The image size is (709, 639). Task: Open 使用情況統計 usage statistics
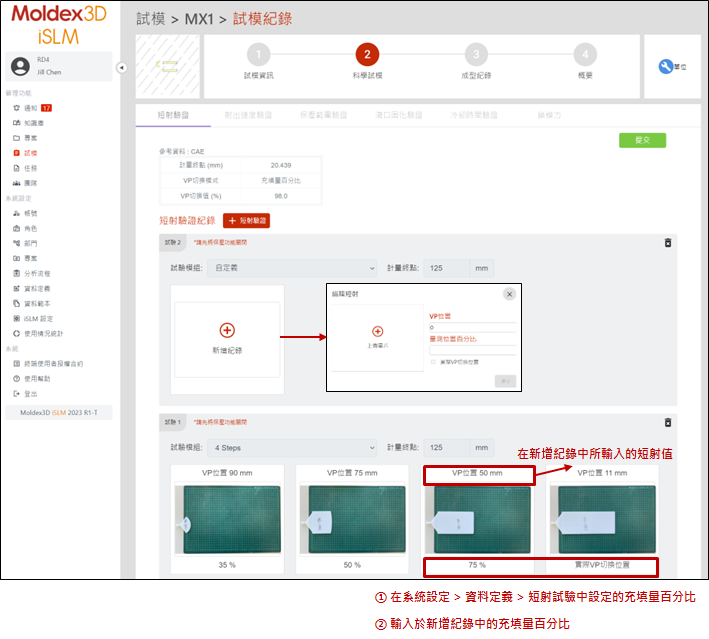[38, 334]
